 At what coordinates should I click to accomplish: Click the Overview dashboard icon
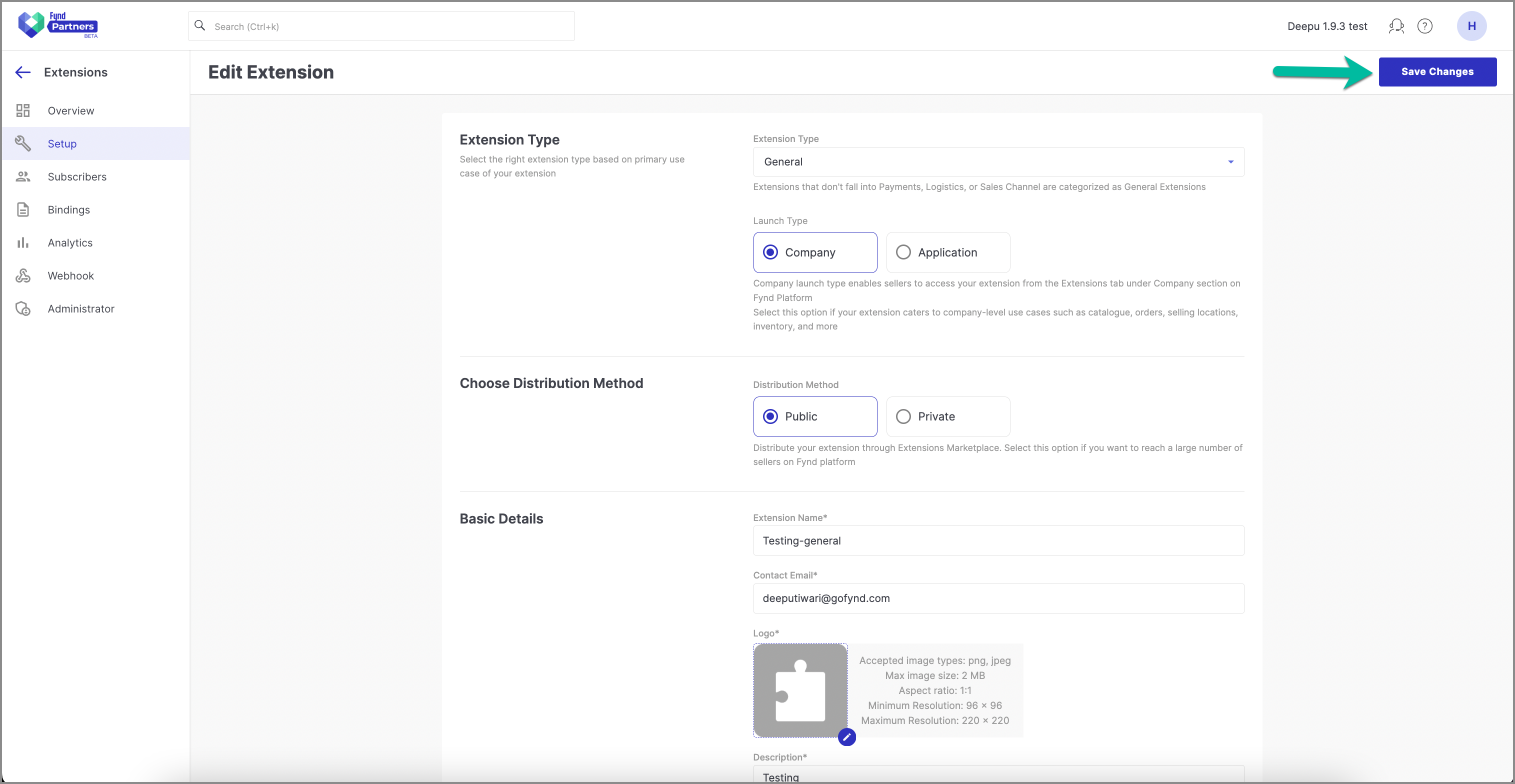23,110
